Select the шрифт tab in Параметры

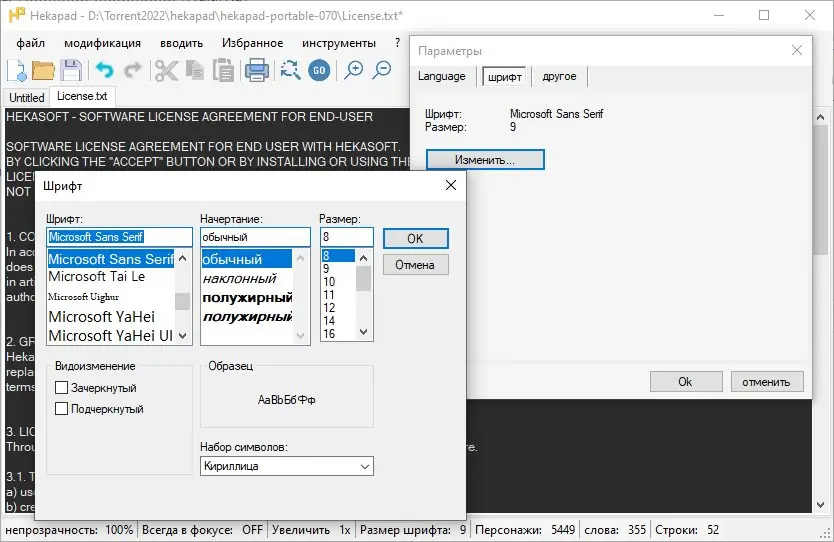point(504,77)
